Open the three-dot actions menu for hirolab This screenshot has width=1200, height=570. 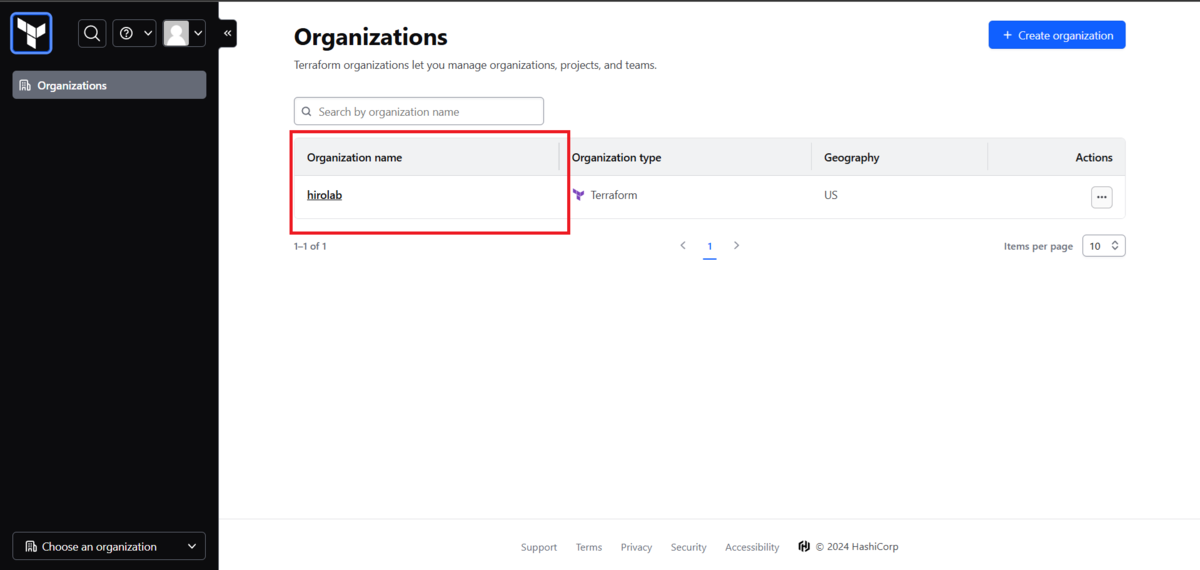(1101, 197)
